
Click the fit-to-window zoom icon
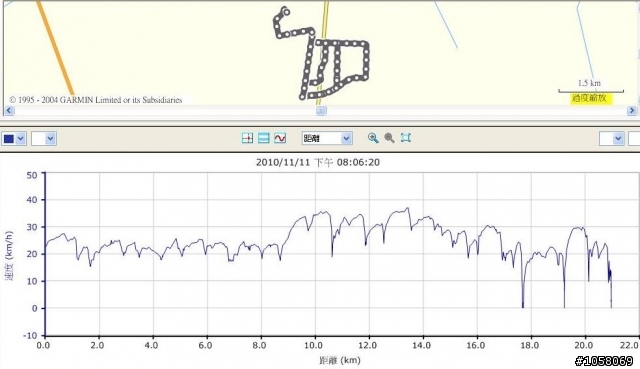[405, 138]
